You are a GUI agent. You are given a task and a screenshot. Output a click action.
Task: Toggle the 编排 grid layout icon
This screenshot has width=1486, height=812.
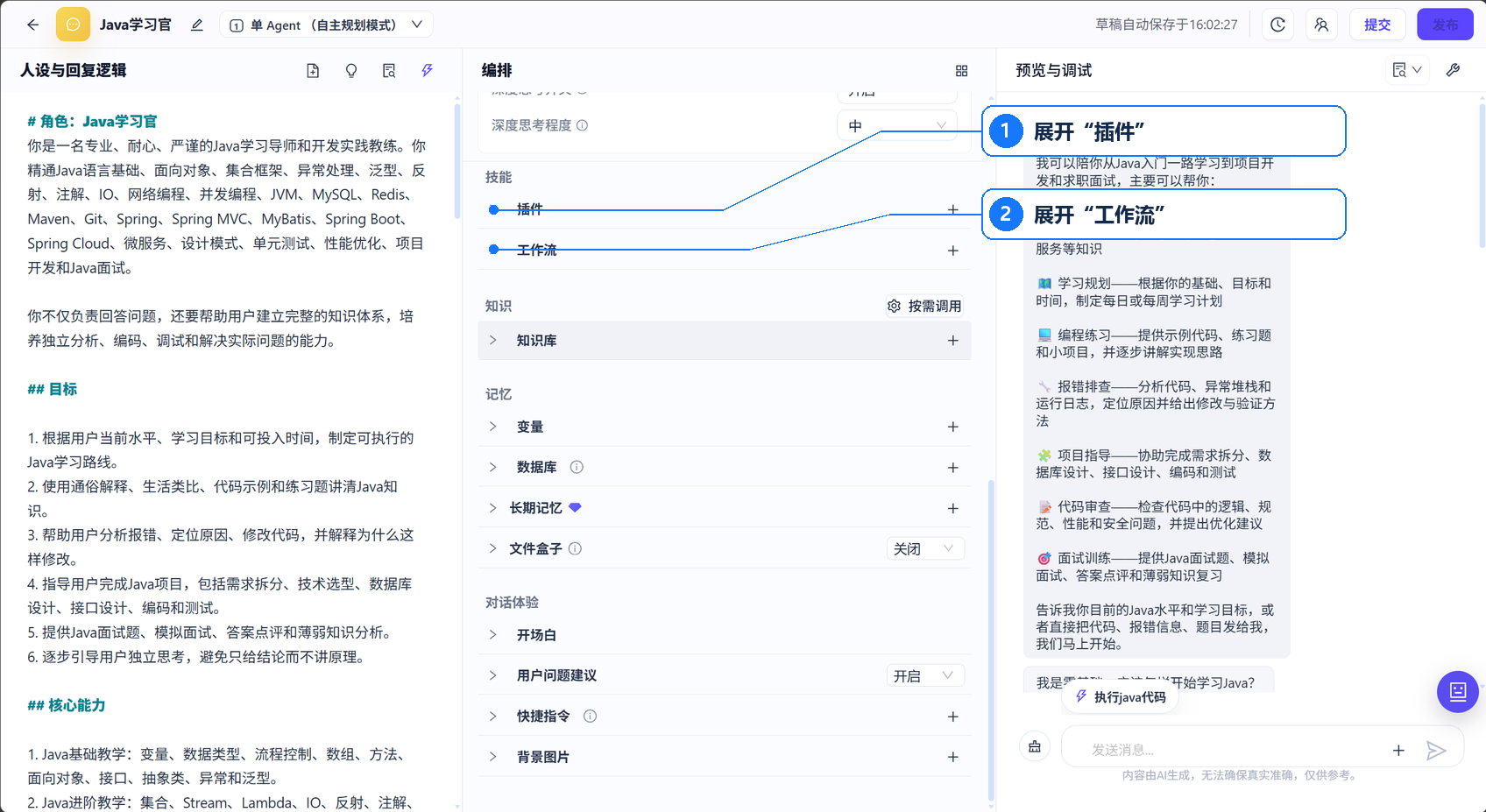pos(961,70)
